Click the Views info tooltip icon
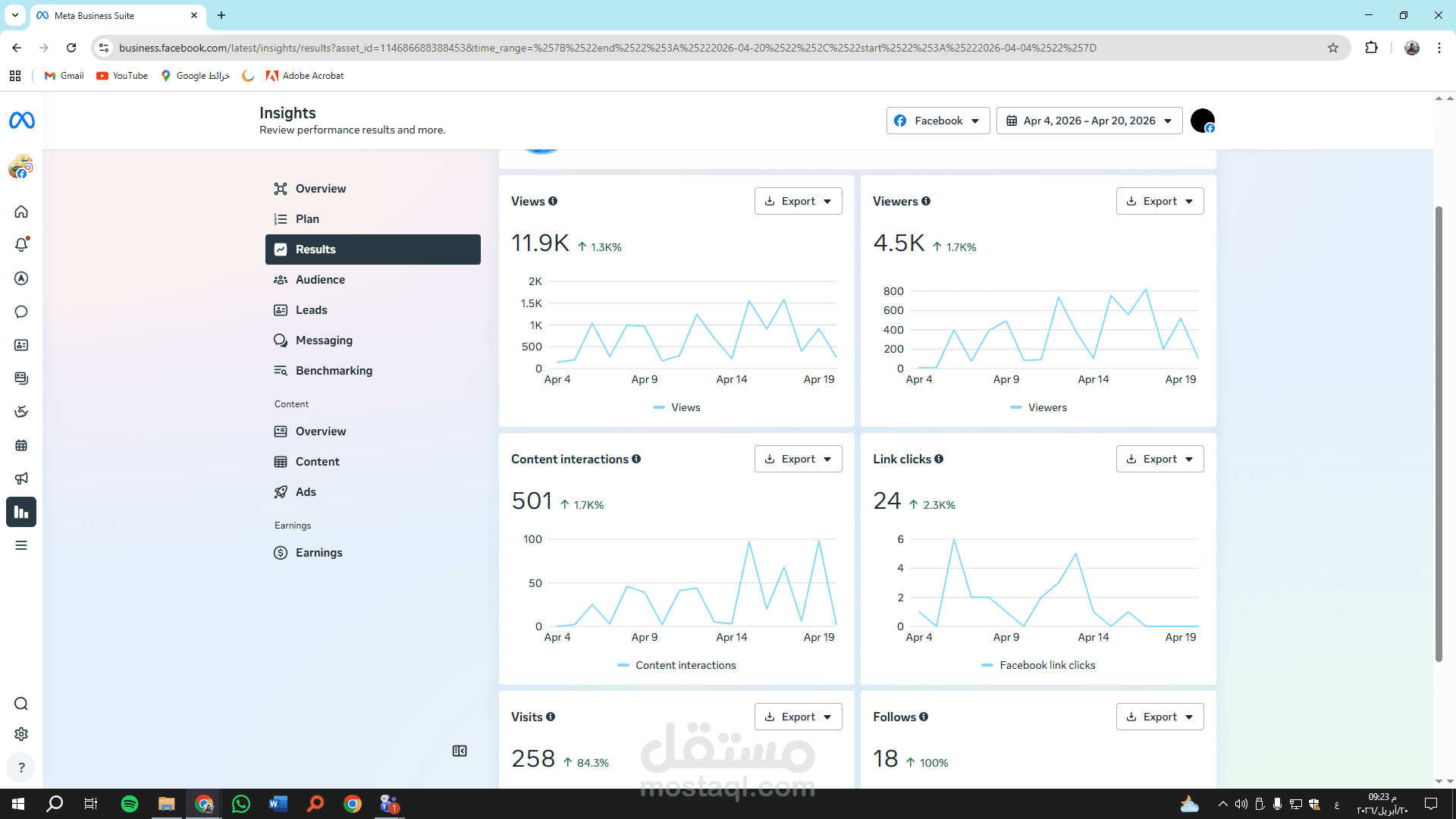1456x819 pixels. [553, 201]
